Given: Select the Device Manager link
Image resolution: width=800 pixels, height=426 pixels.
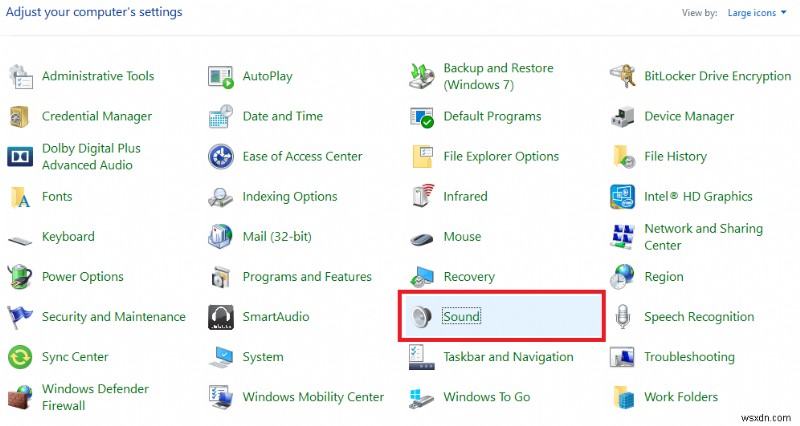Looking at the screenshot, I should [x=689, y=117].
